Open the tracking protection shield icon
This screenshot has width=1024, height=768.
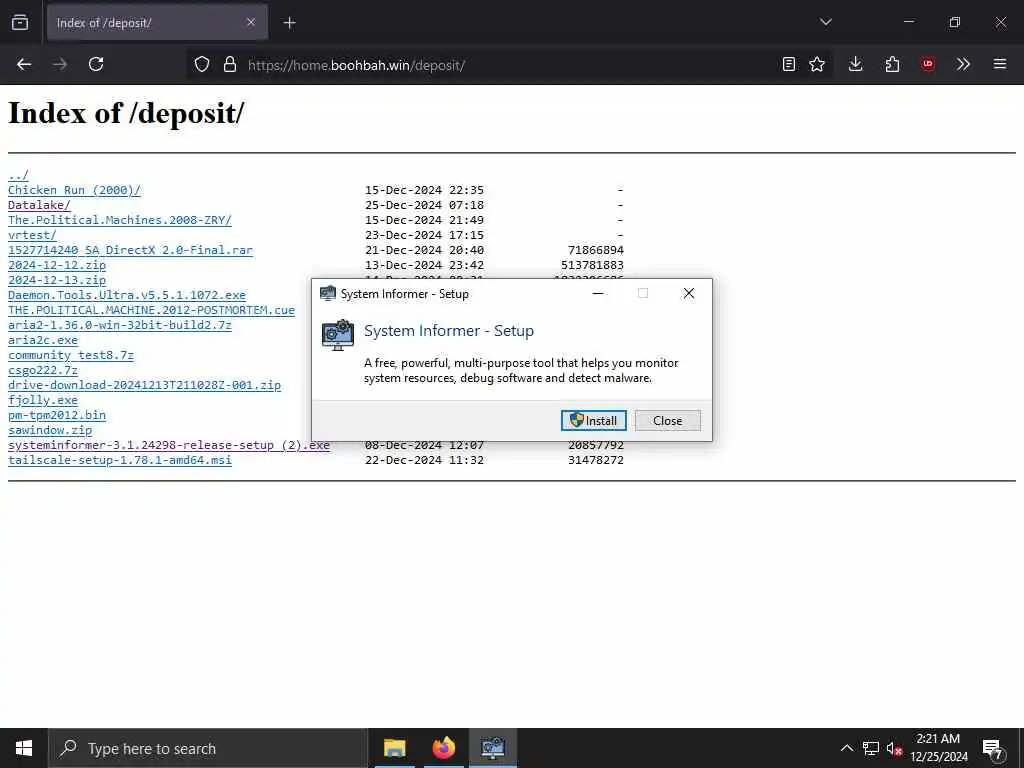point(202,64)
